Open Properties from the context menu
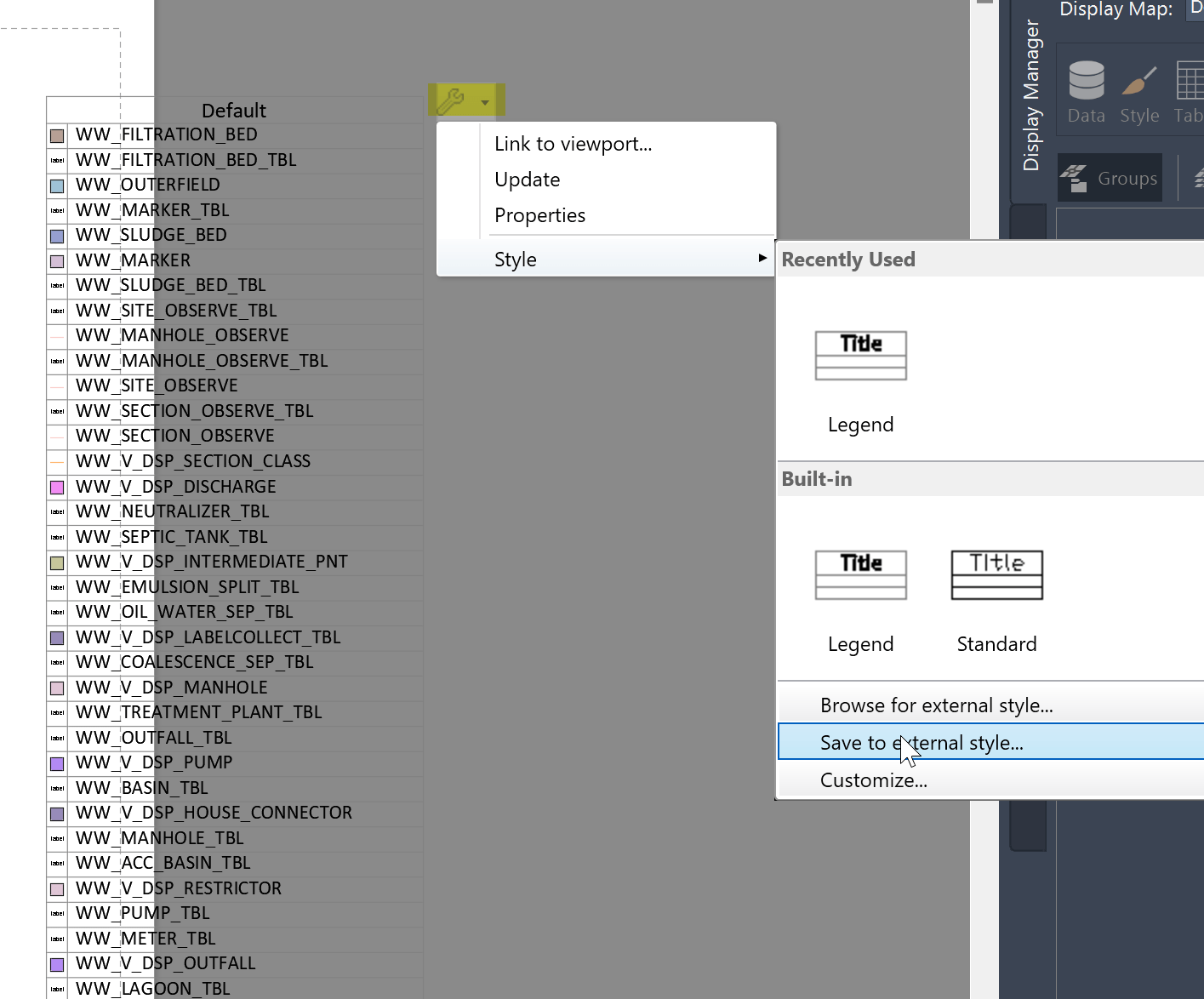Screen dimensions: 1204x999 [x=539, y=215]
